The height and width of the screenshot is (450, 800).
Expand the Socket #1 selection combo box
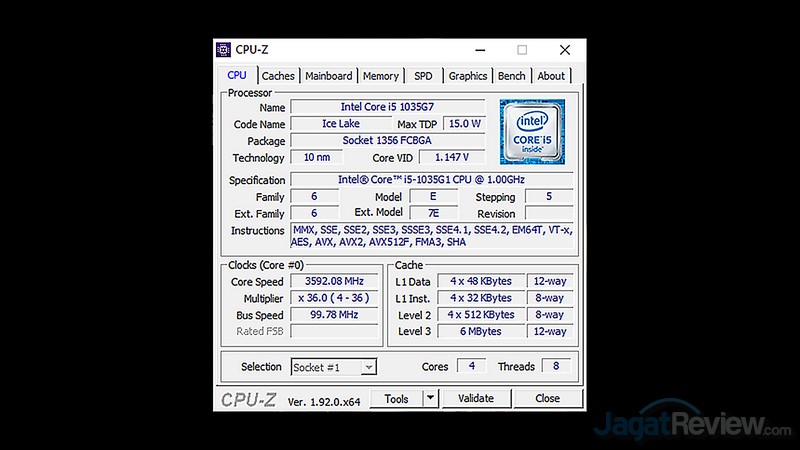368,367
